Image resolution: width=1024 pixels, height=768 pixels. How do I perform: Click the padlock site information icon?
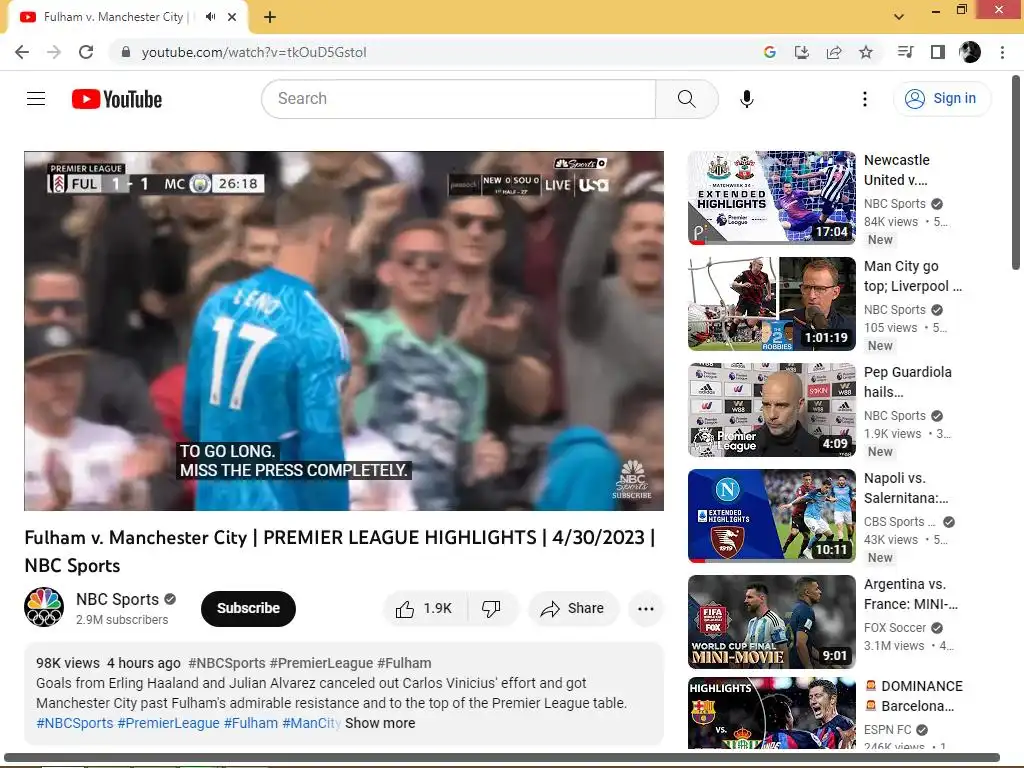(x=126, y=52)
